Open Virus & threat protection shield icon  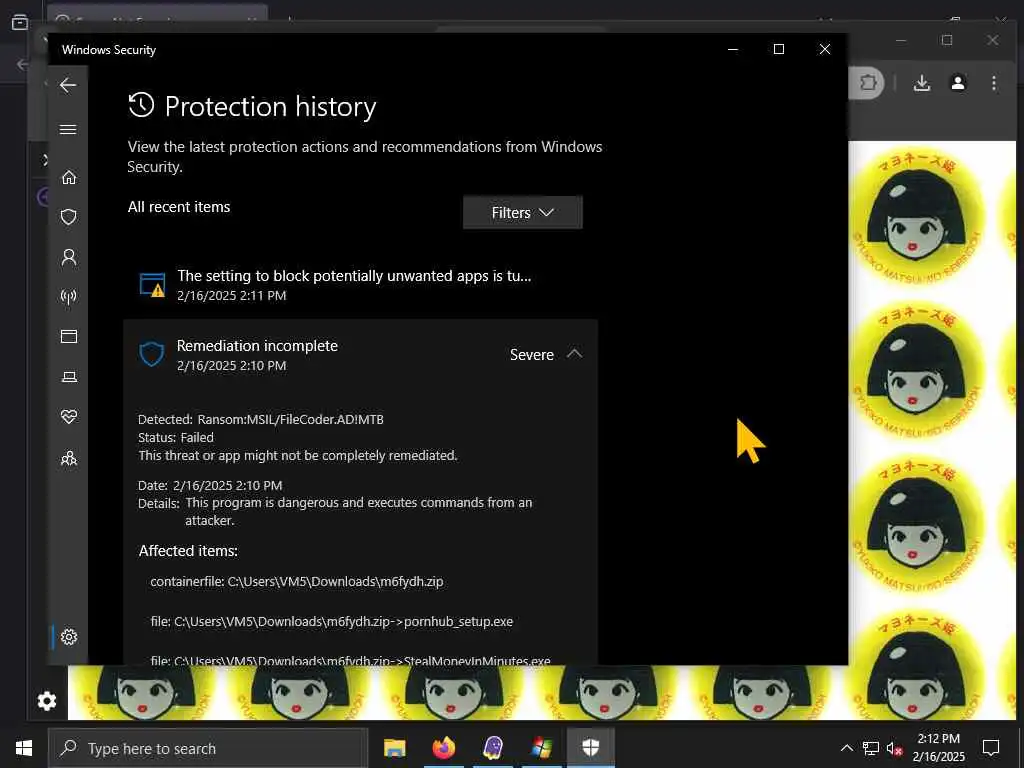tap(69, 217)
